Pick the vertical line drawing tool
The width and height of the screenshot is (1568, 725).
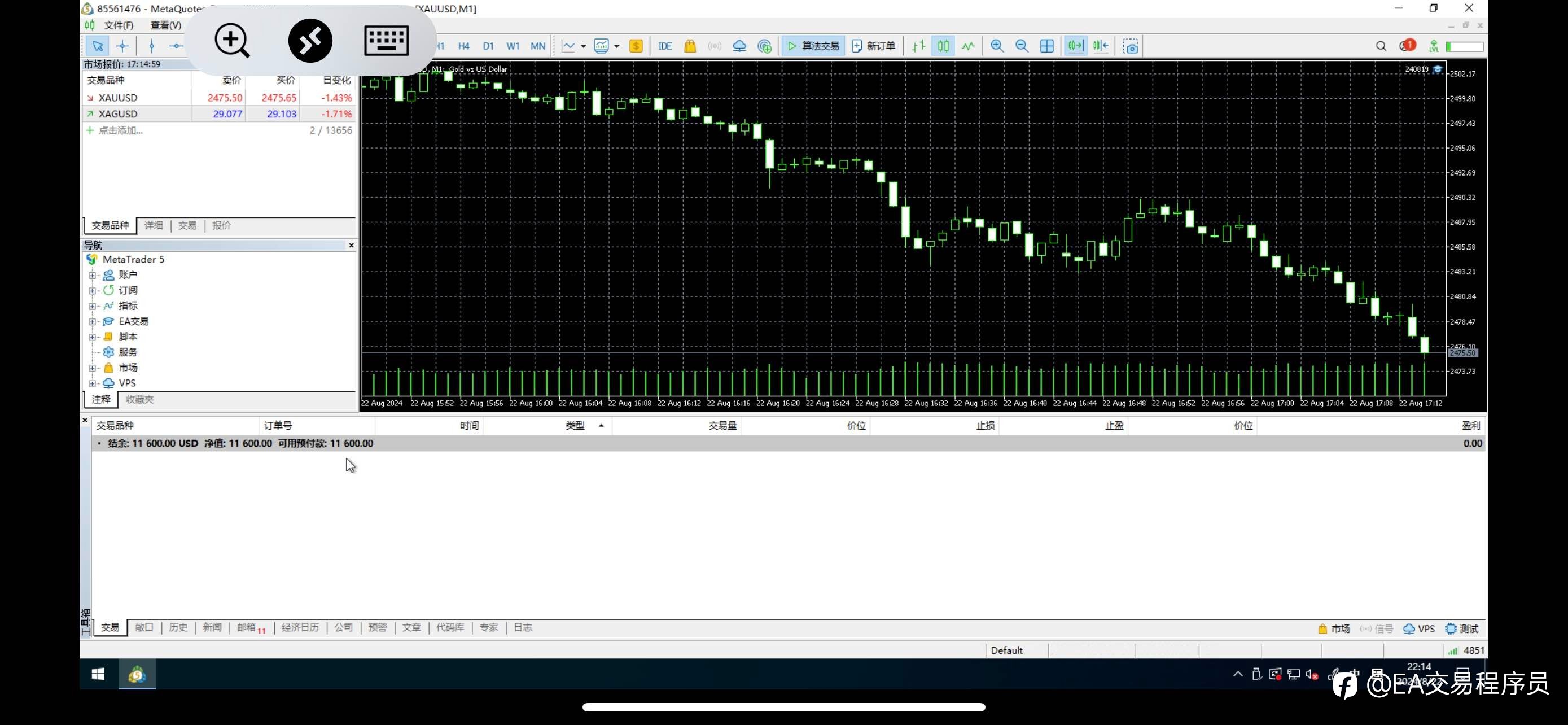[152, 46]
